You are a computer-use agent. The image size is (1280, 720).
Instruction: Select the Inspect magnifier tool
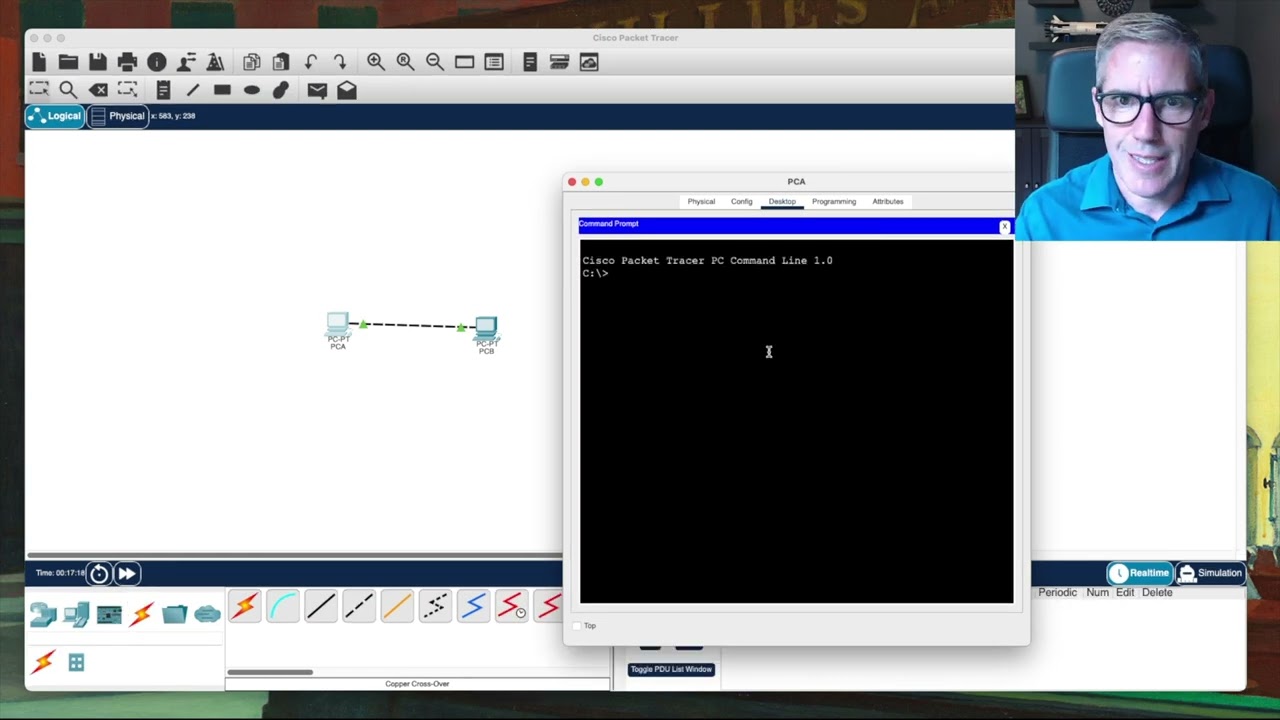tap(68, 90)
